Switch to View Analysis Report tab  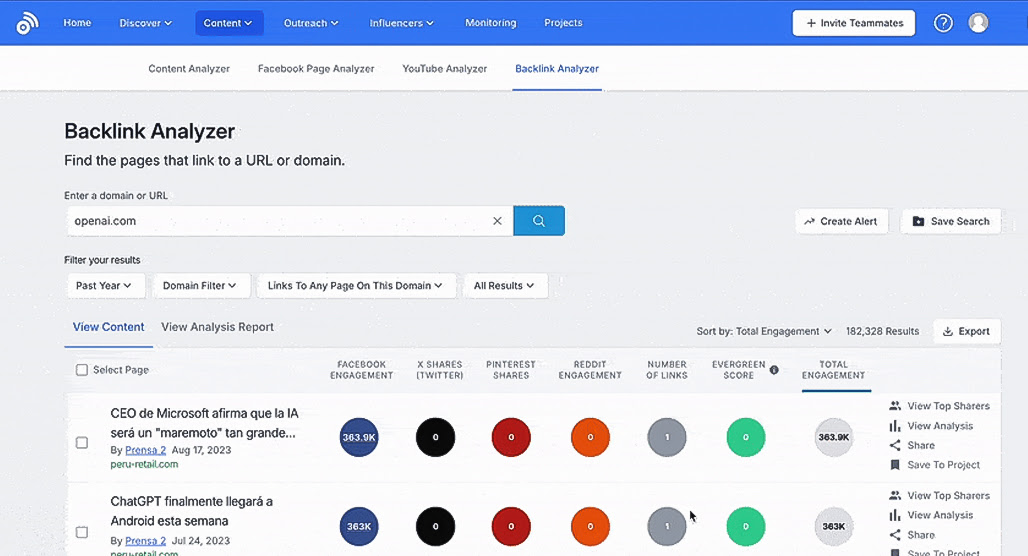(x=218, y=327)
